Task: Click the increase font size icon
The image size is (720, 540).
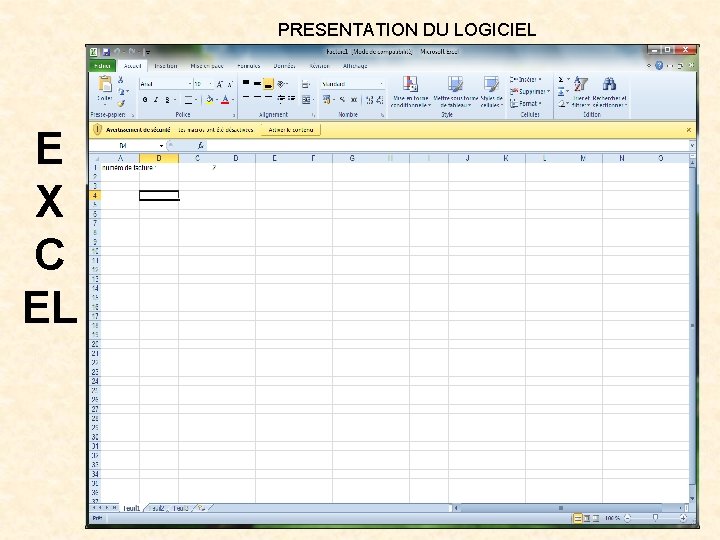Action: [x=219, y=84]
